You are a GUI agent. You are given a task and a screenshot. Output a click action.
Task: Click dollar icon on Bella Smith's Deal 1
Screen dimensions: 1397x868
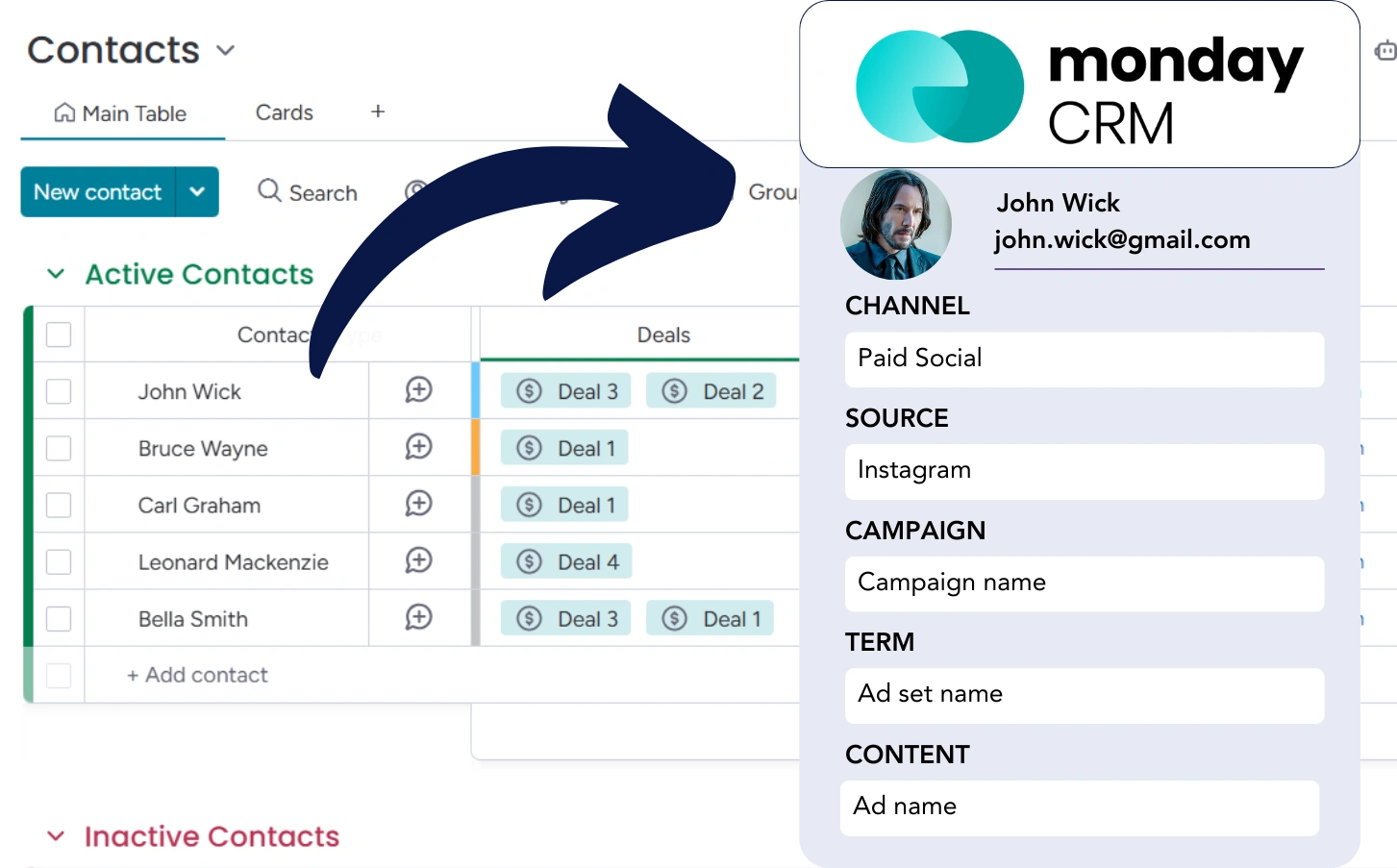(x=674, y=618)
